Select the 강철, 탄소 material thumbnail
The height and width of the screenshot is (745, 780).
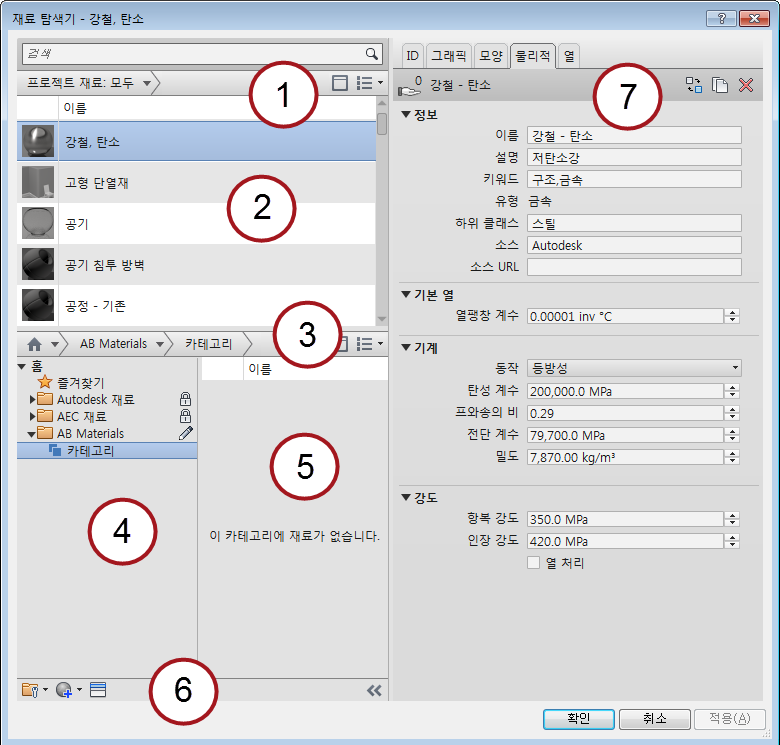[x=38, y=141]
